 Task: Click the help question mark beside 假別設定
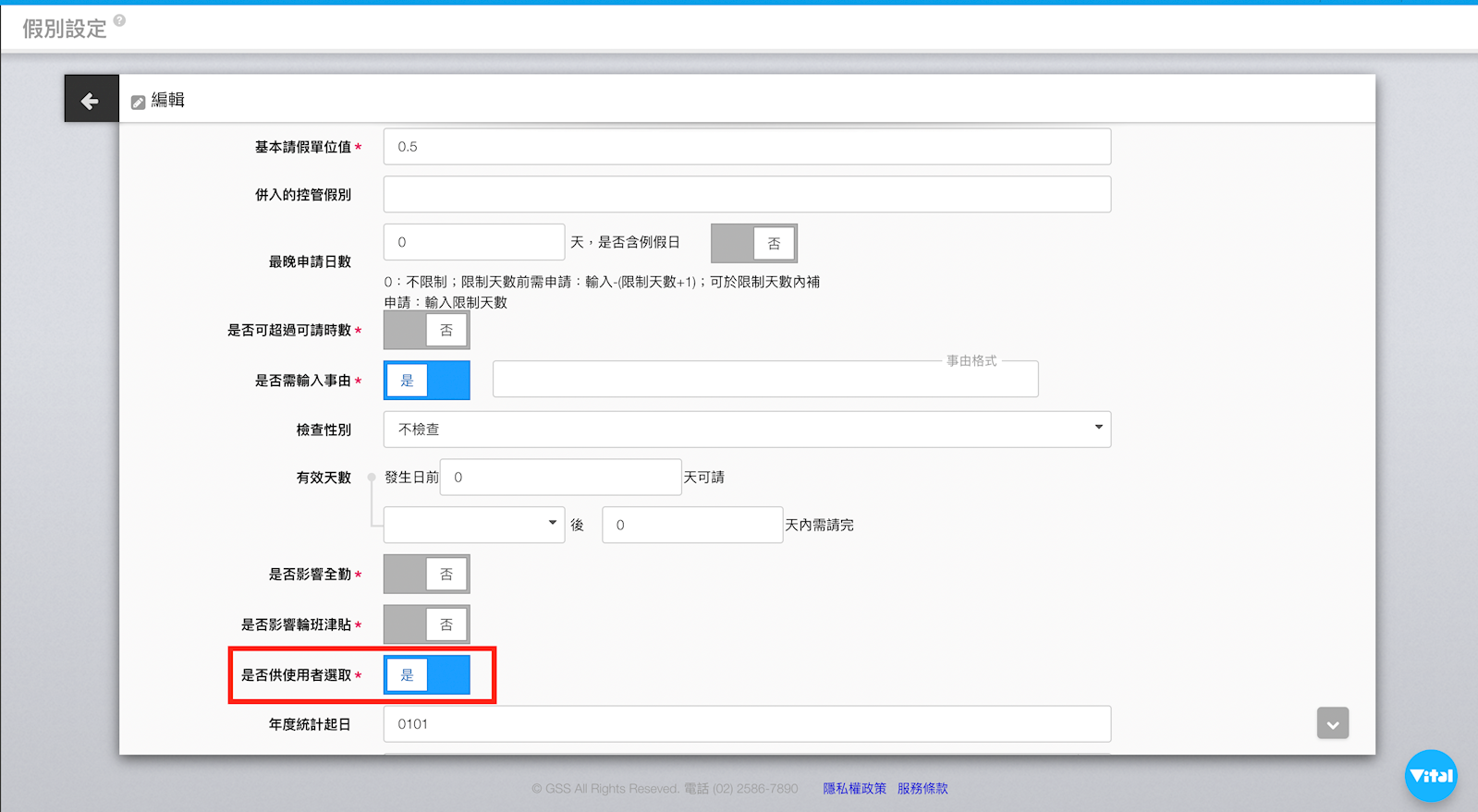pyautogui.click(x=119, y=20)
